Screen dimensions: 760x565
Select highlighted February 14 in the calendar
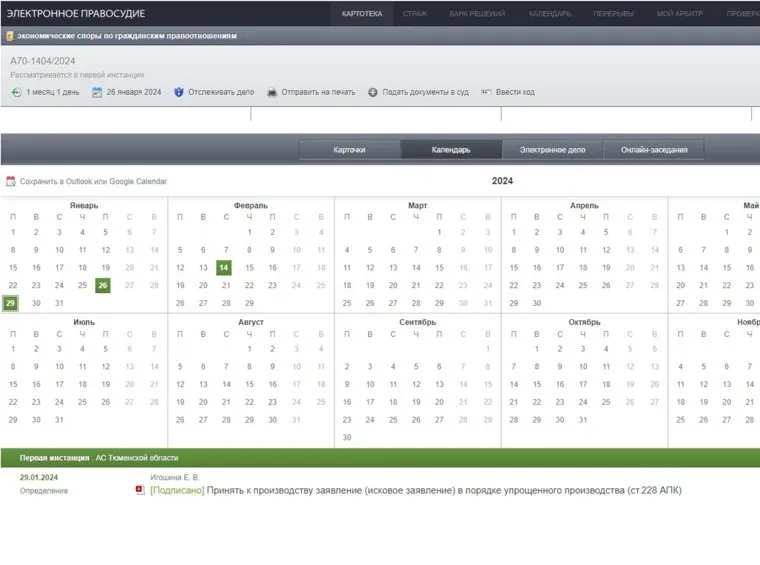224,267
